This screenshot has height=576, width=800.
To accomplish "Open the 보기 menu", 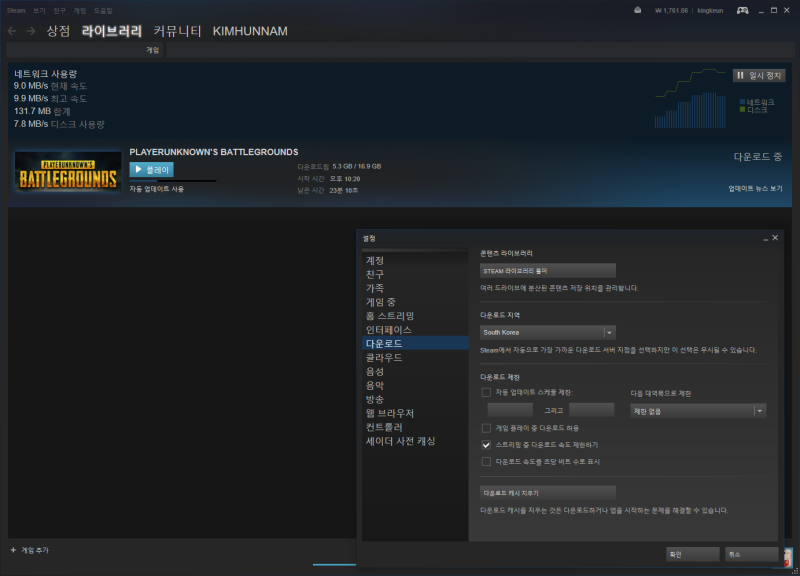I will pos(39,11).
